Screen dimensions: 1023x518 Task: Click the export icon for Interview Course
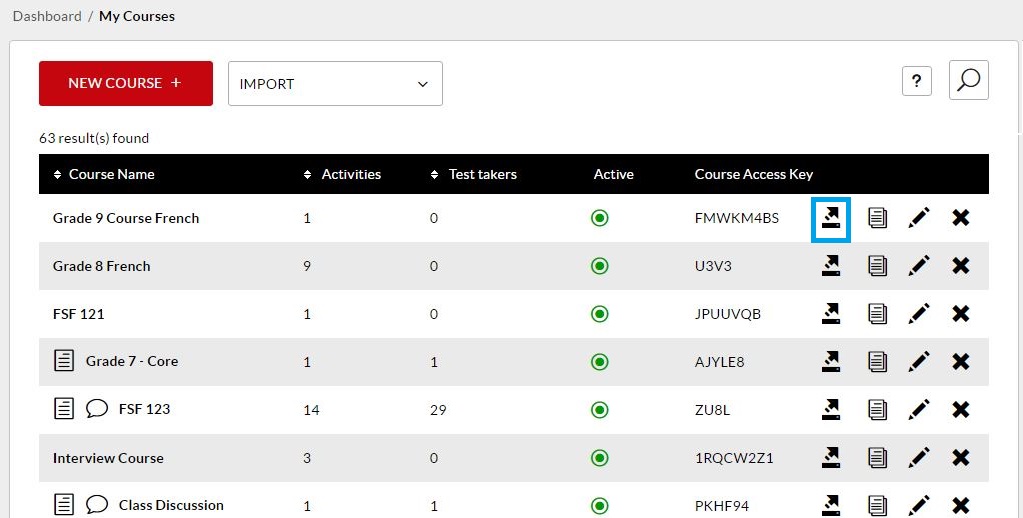(831, 457)
